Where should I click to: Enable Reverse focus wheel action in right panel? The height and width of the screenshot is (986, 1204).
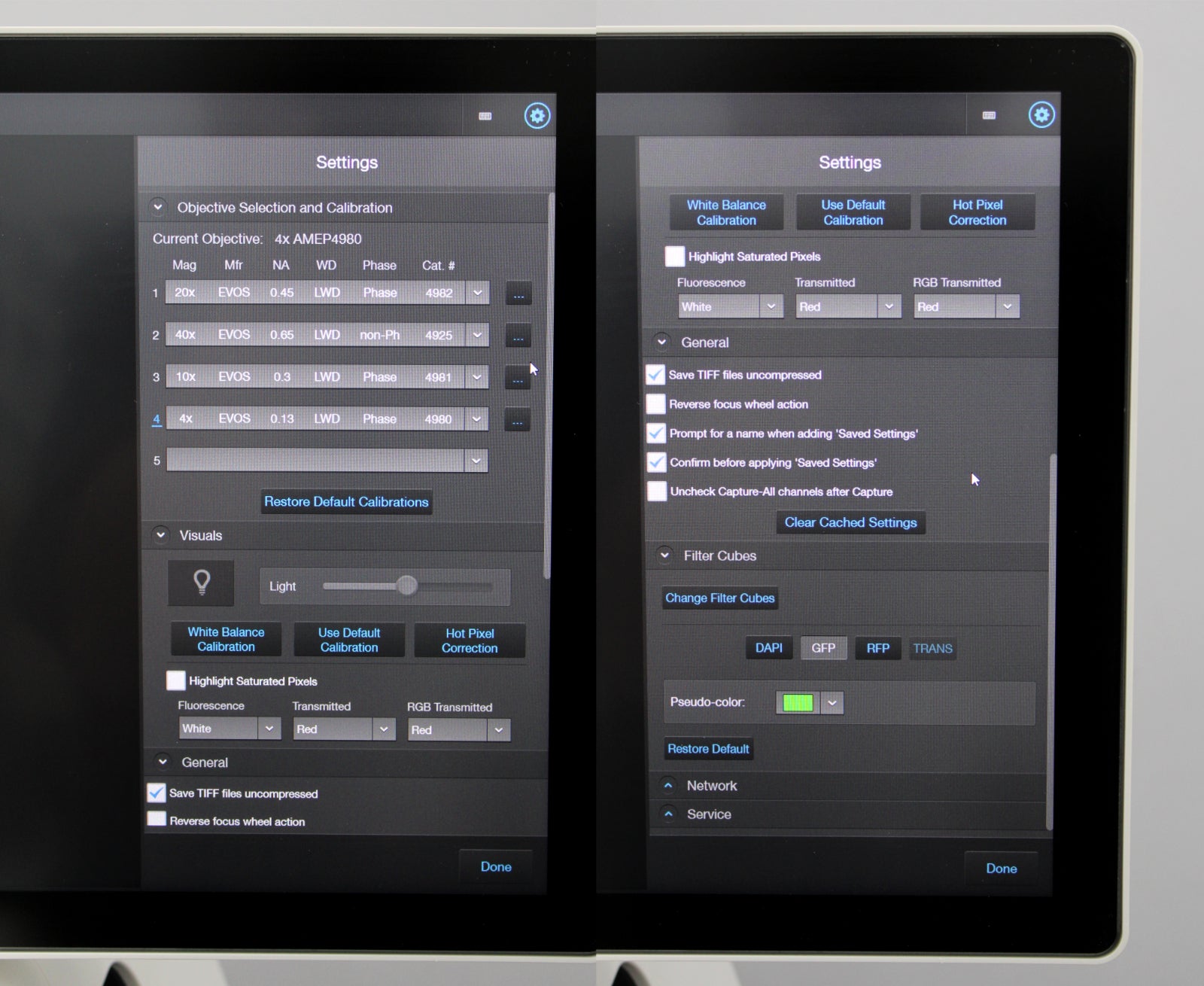click(x=656, y=404)
